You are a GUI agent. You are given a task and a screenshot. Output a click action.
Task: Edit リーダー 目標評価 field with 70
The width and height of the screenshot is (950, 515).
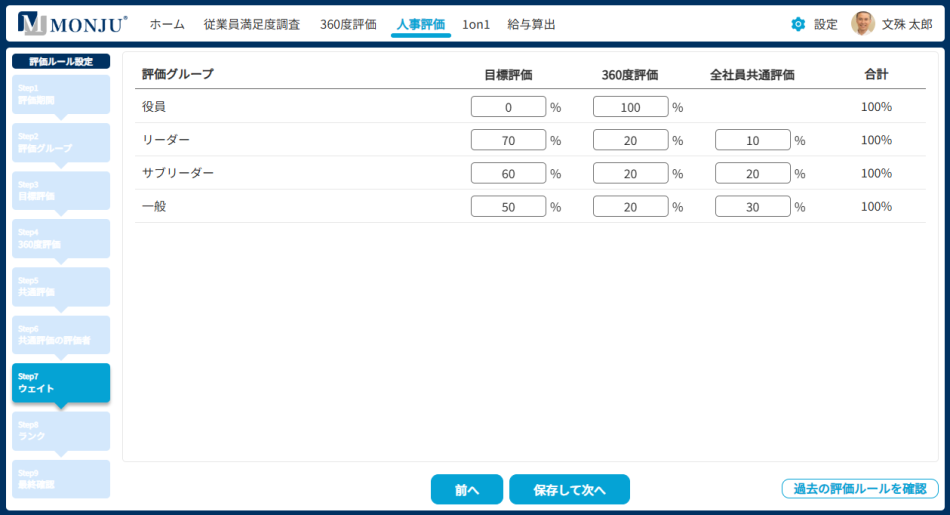(x=508, y=140)
